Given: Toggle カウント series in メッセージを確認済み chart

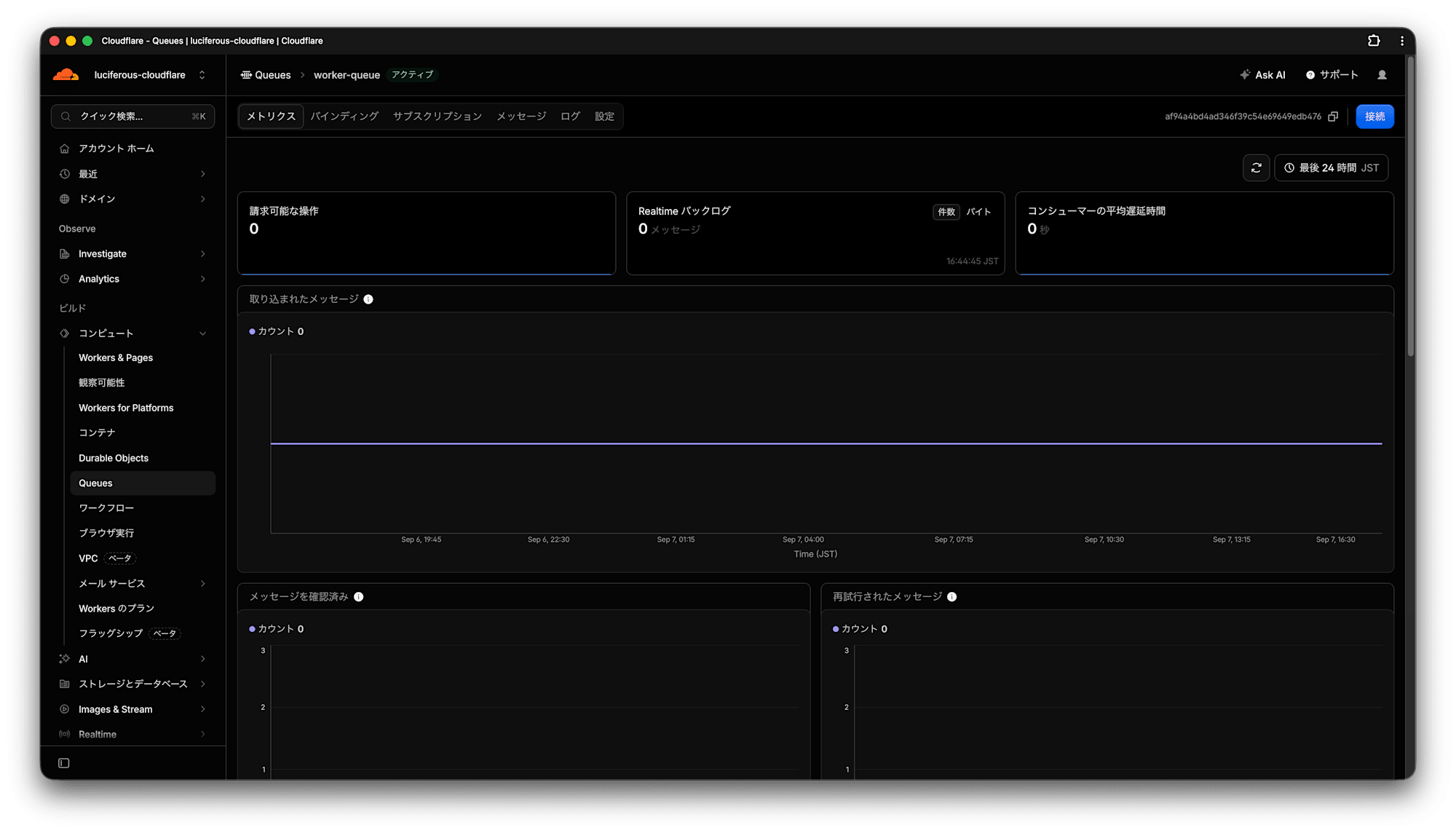Looking at the screenshot, I should tap(277, 629).
